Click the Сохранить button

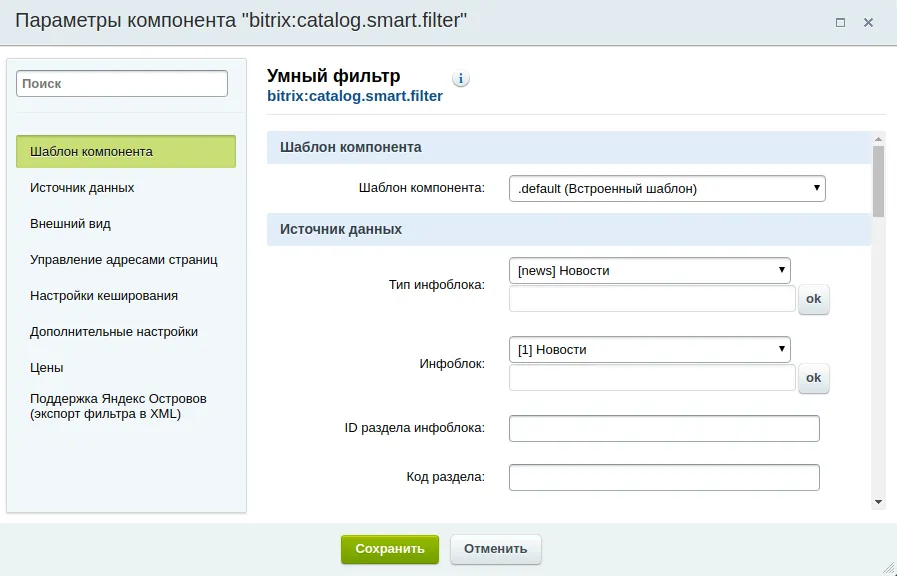click(x=389, y=549)
